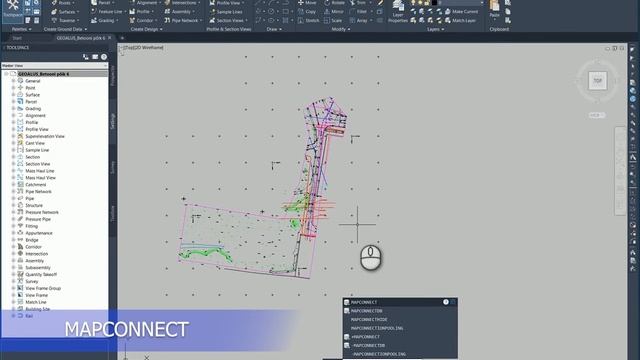The height and width of the screenshot is (360, 640).
Task: Switch to GEOALUS_Betooni drawing tab
Action: pos(80,38)
